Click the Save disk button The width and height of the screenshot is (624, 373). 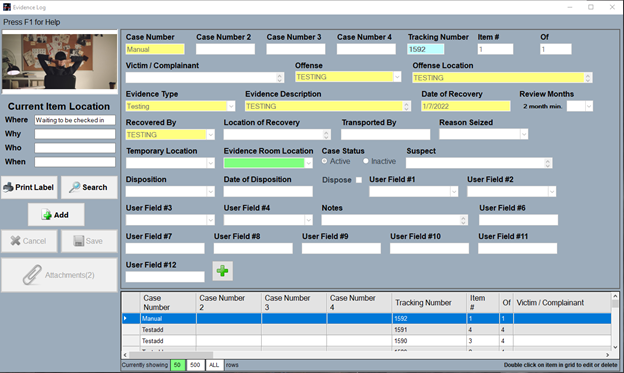coord(89,241)
